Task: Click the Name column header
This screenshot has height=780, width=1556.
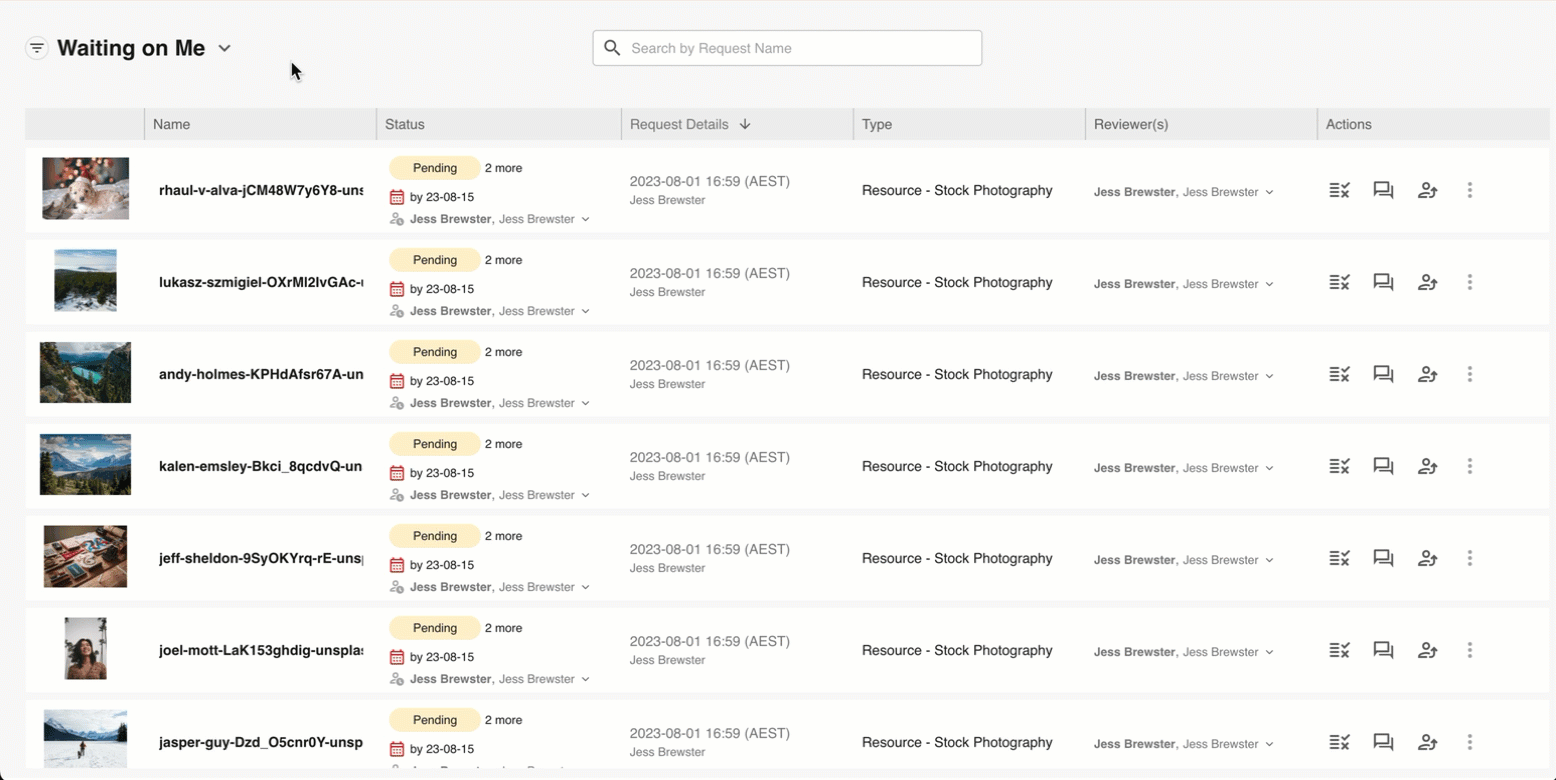Action: click(172, 124)
